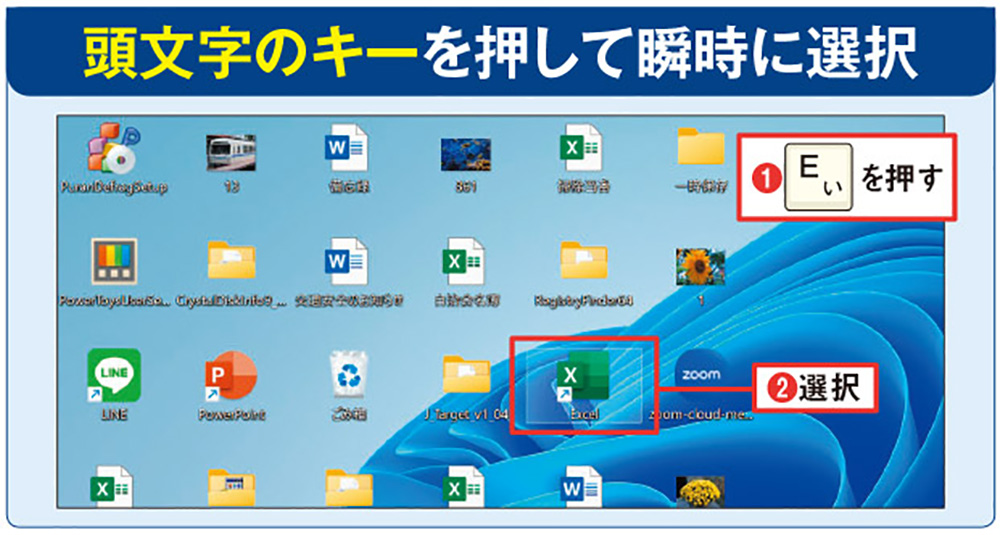The height and width of the screenshot is (535, 1000).
Task: Select the blue image named 861
Action: point(466,154)
